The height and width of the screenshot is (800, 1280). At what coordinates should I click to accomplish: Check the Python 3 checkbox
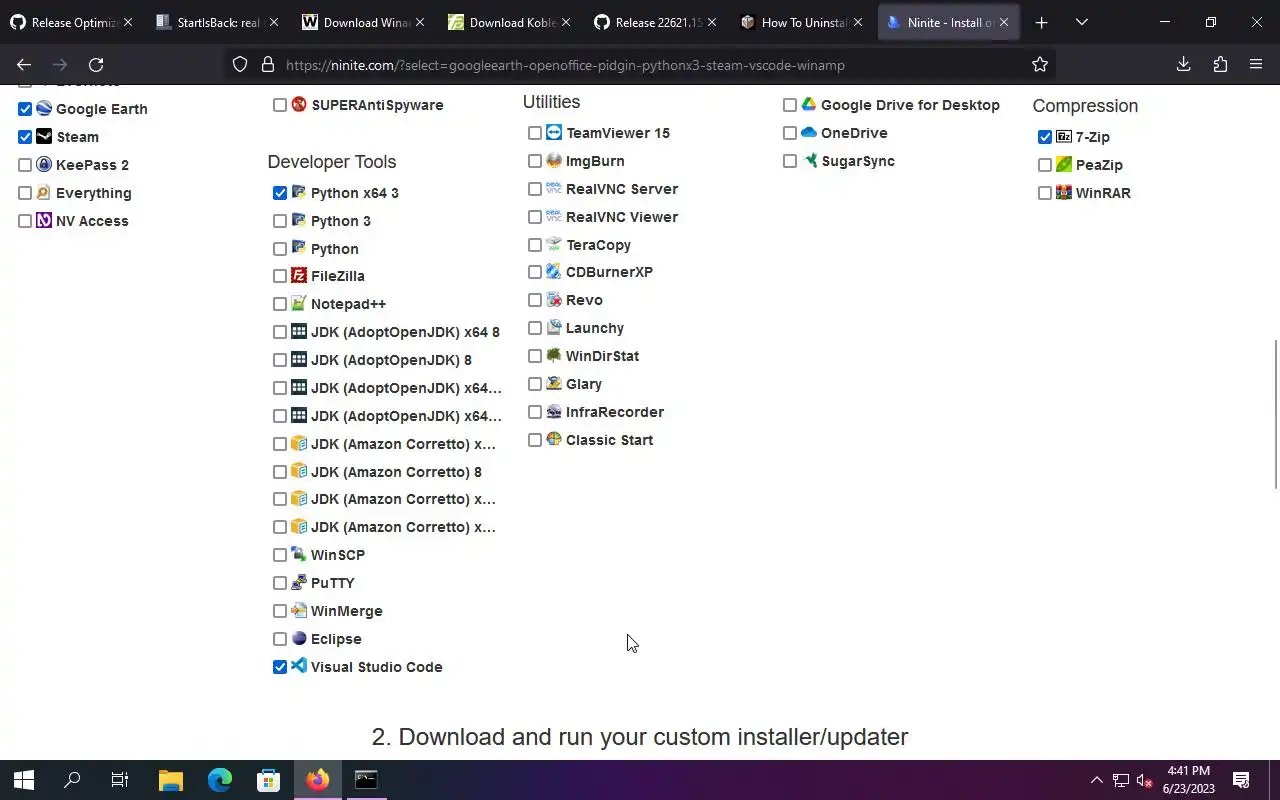(x=280, y=221)
